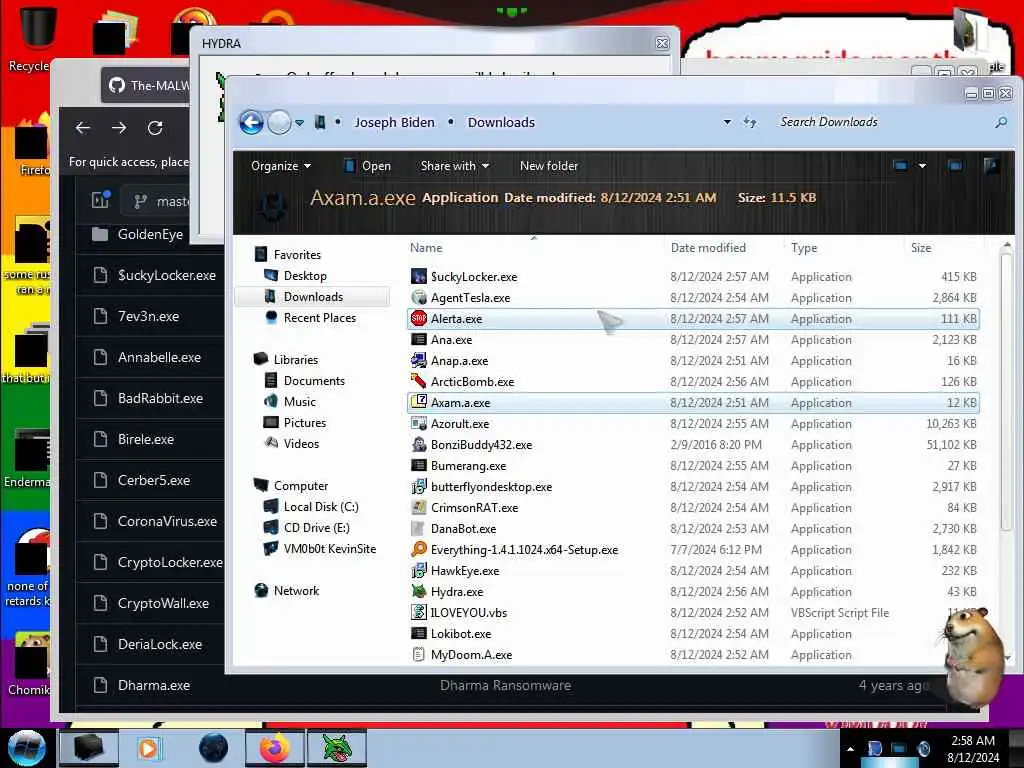1024x768 pixels.
Task: Select the CrimsonRAT.exe file icon
Action: tap(419, 507)
